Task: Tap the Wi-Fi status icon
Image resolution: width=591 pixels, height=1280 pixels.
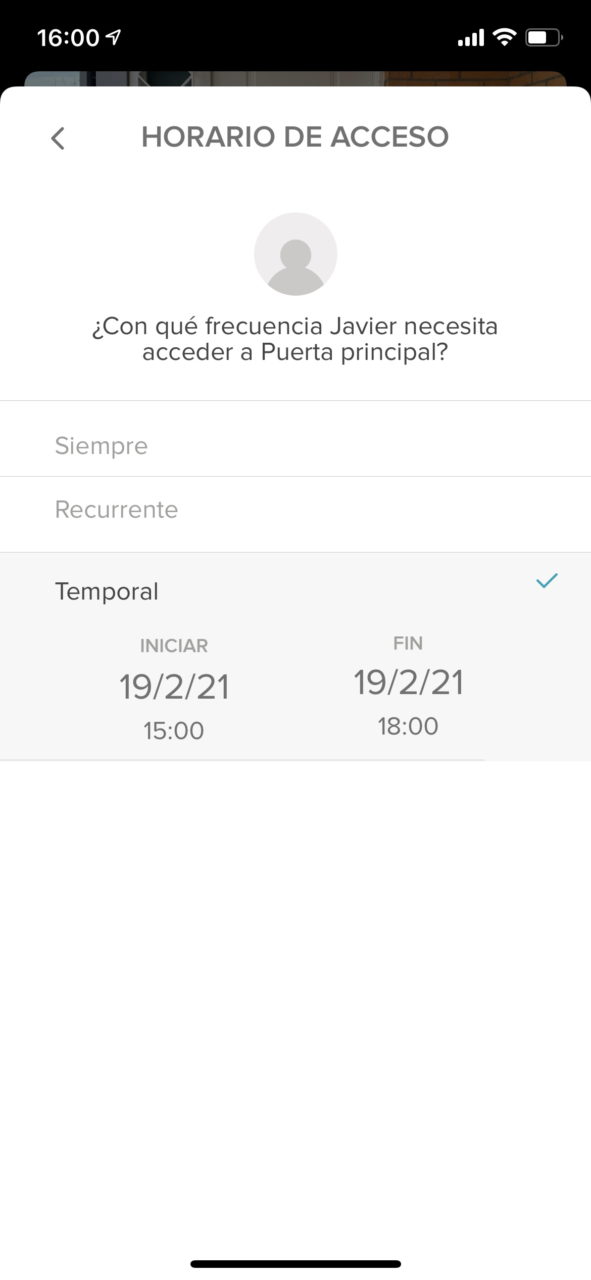Action: point(505,38)
